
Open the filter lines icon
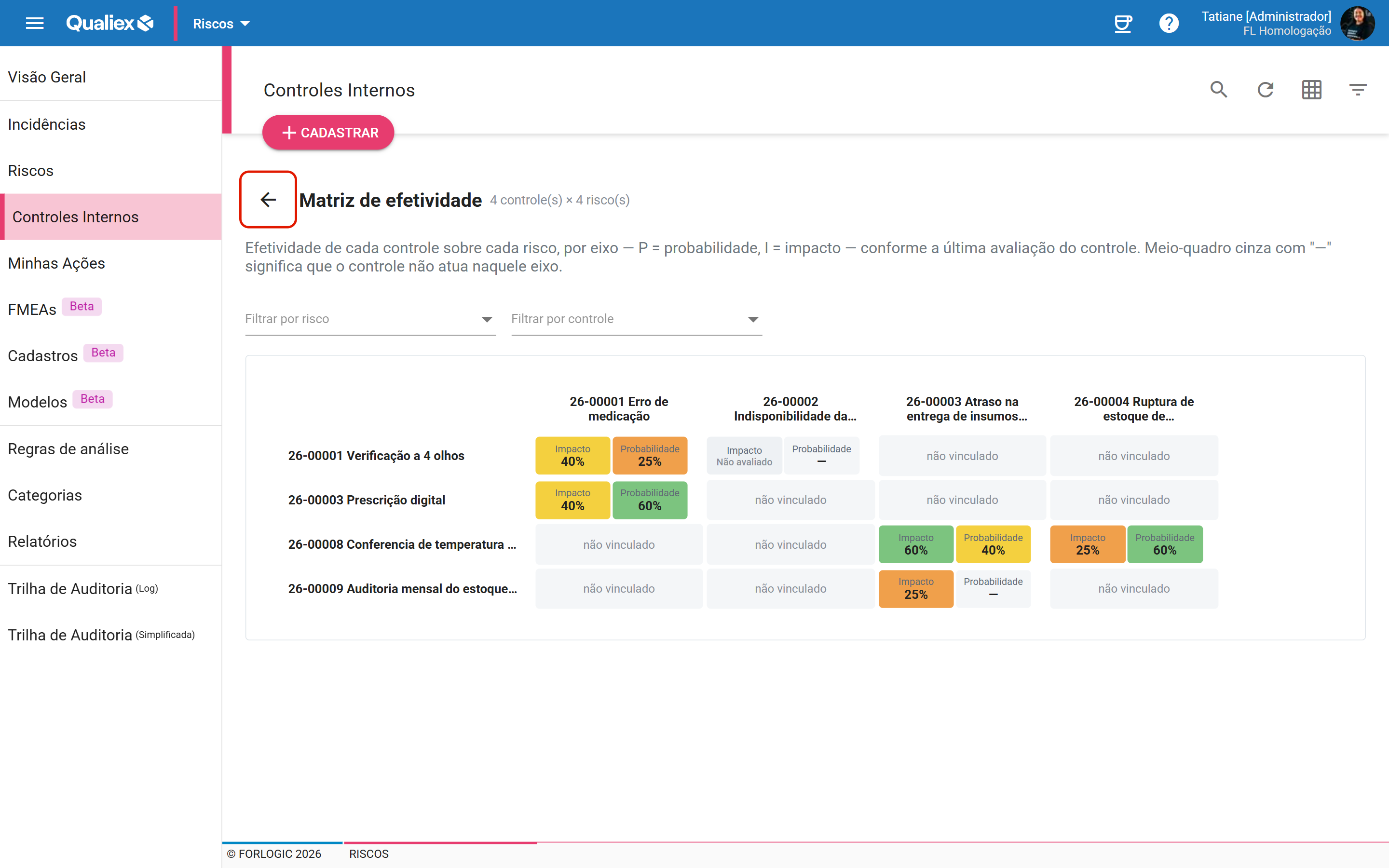pos(1358,90)
